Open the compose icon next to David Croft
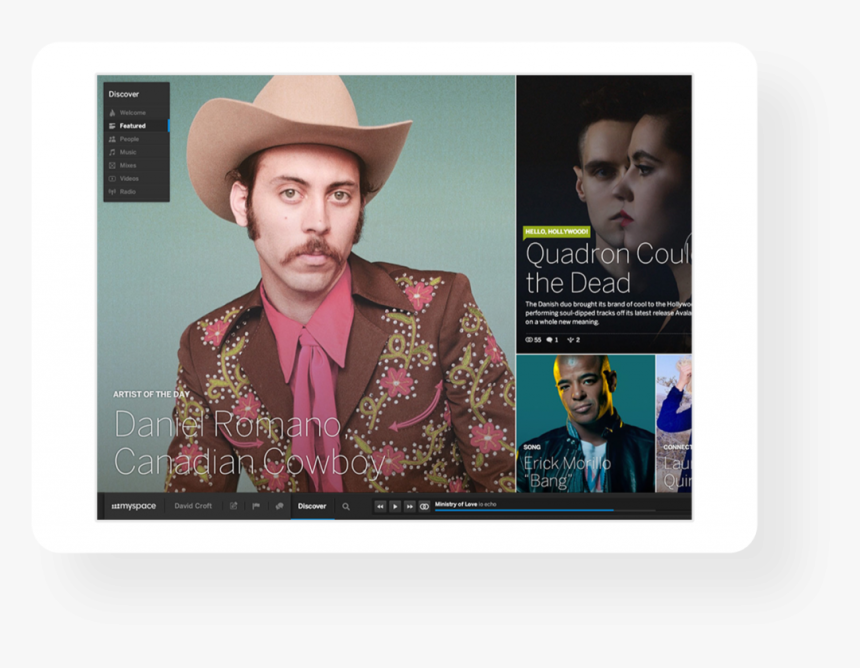 232,507
